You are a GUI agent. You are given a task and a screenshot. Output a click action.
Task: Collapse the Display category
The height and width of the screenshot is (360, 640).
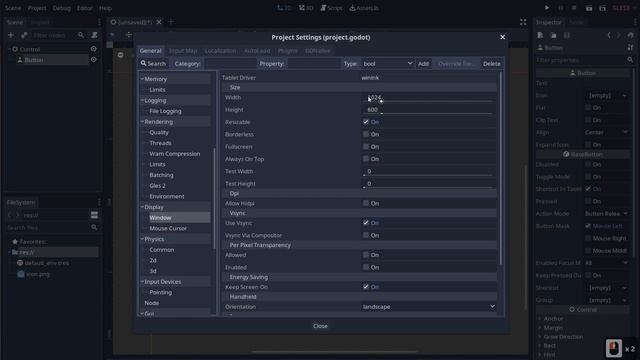click(142, 207)
